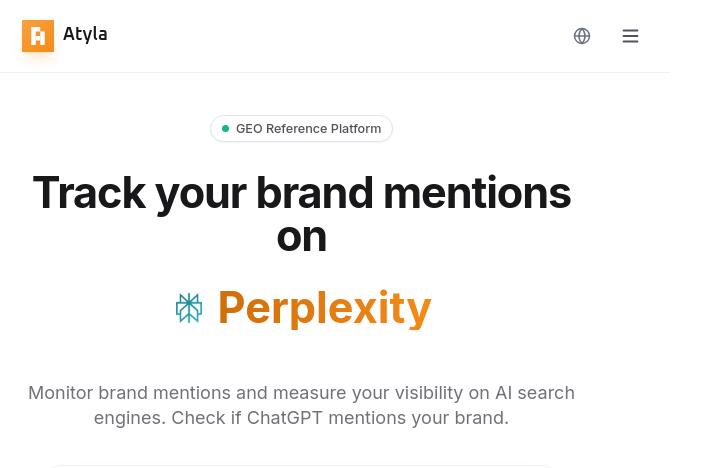Click the Atyla brand name text

click(85, 34)
